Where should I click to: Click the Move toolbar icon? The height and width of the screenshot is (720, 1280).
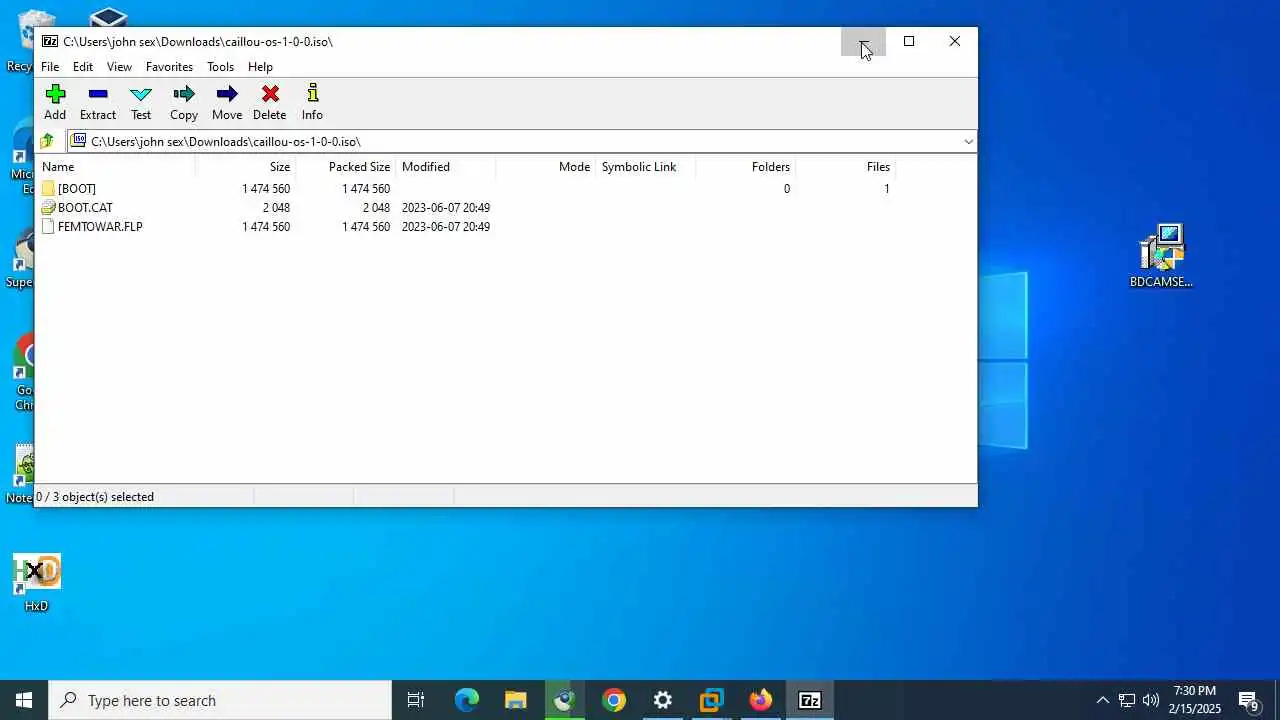[227, 94]
